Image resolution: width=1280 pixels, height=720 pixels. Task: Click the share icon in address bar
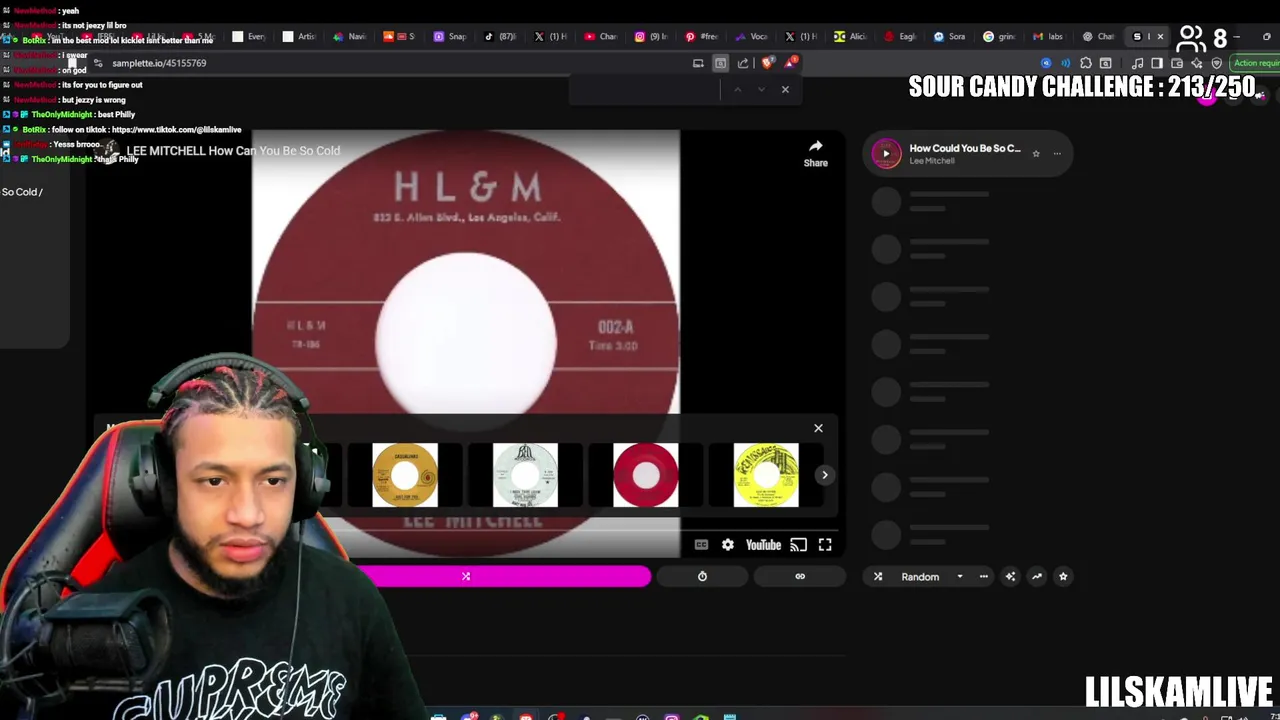743,63
